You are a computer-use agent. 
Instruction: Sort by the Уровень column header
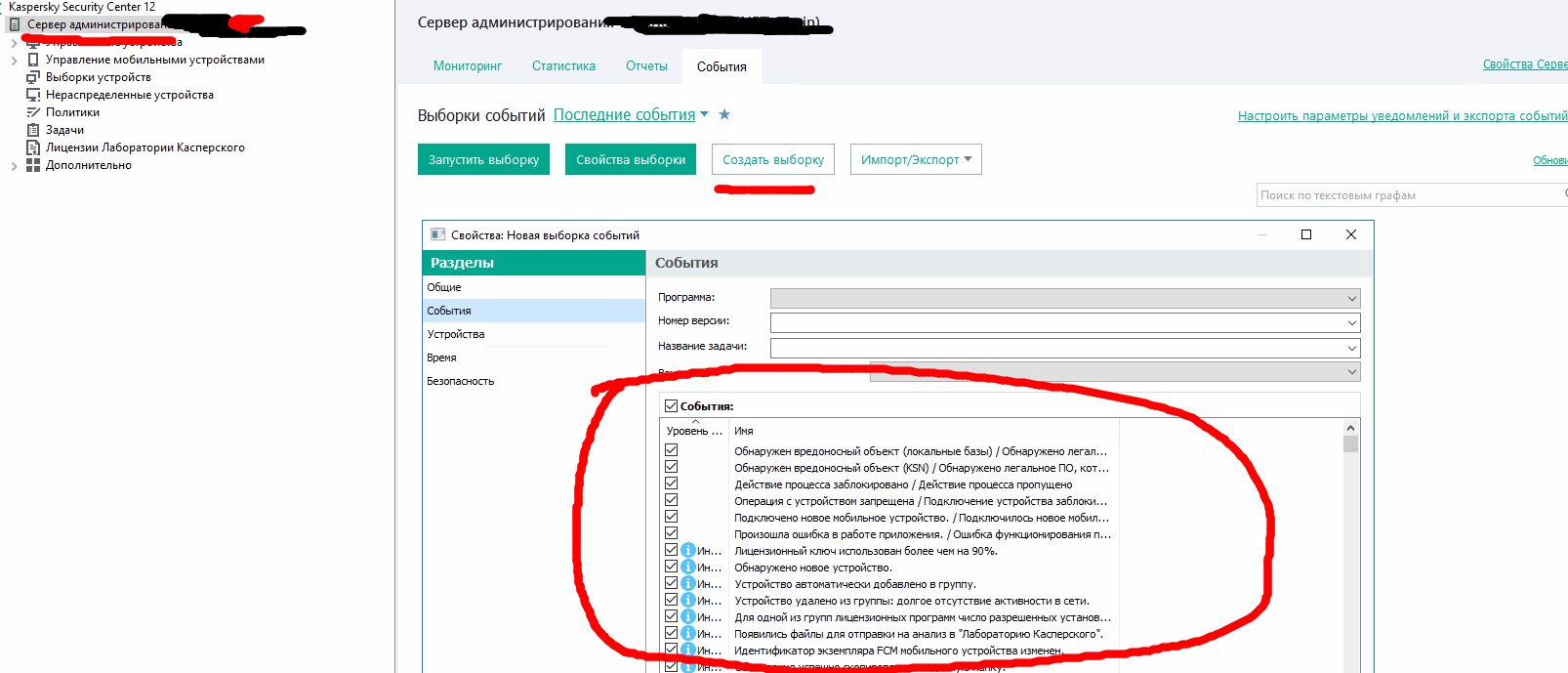[x=695, y=431]
